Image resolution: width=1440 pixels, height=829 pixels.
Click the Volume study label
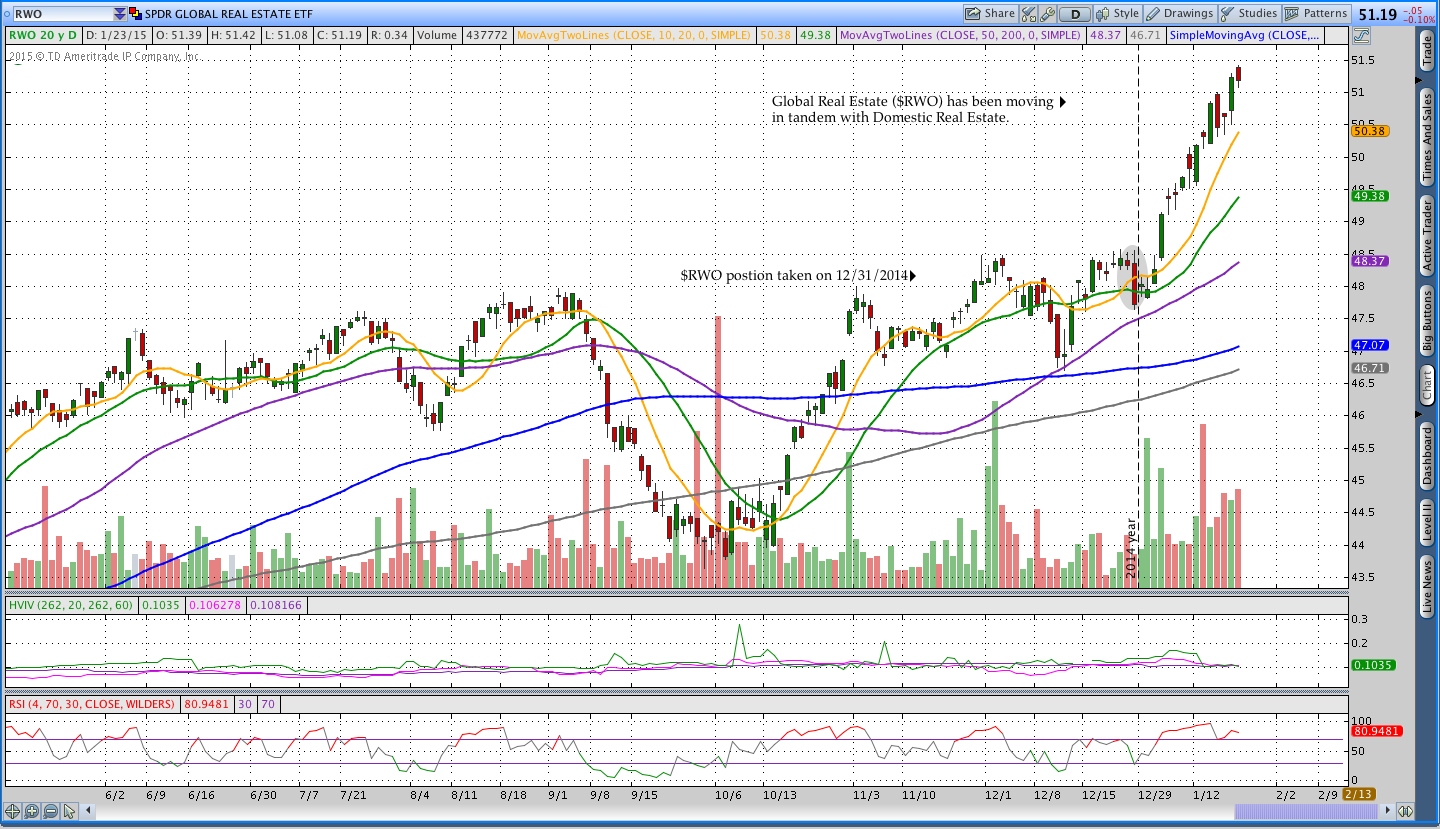pos(438,35)
